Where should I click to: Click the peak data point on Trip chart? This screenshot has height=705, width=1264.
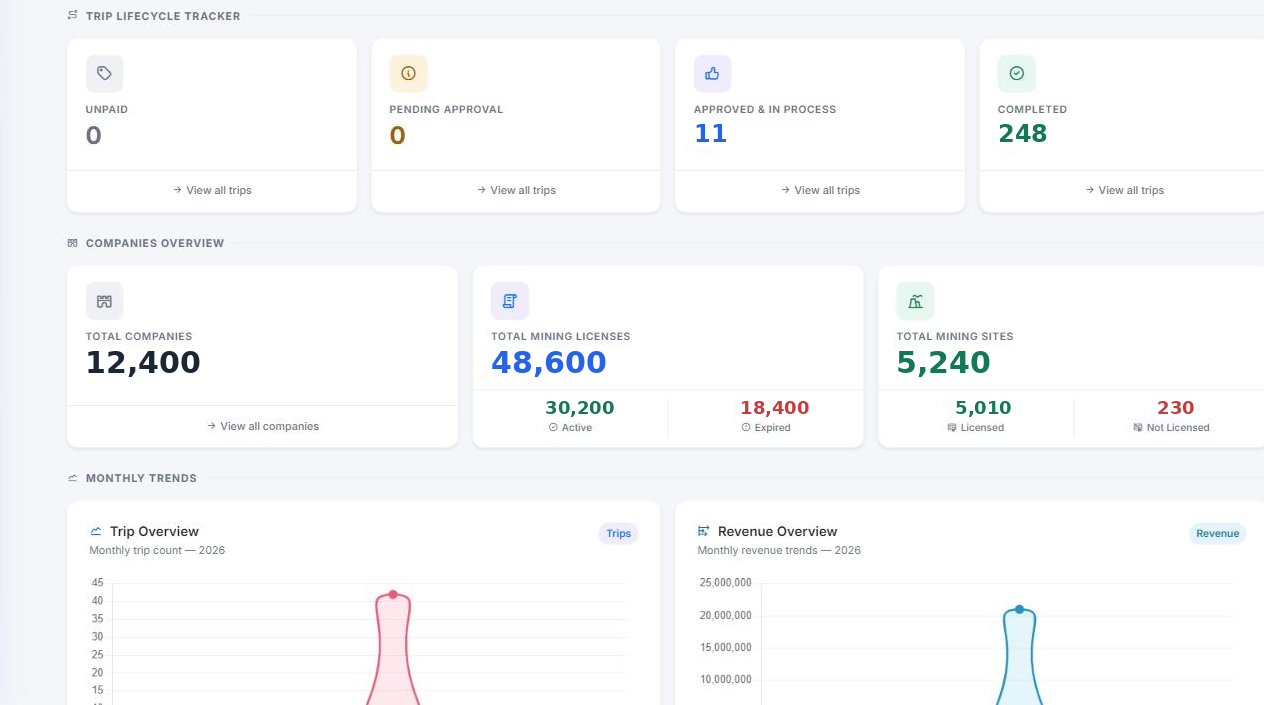tap(393, 594)
